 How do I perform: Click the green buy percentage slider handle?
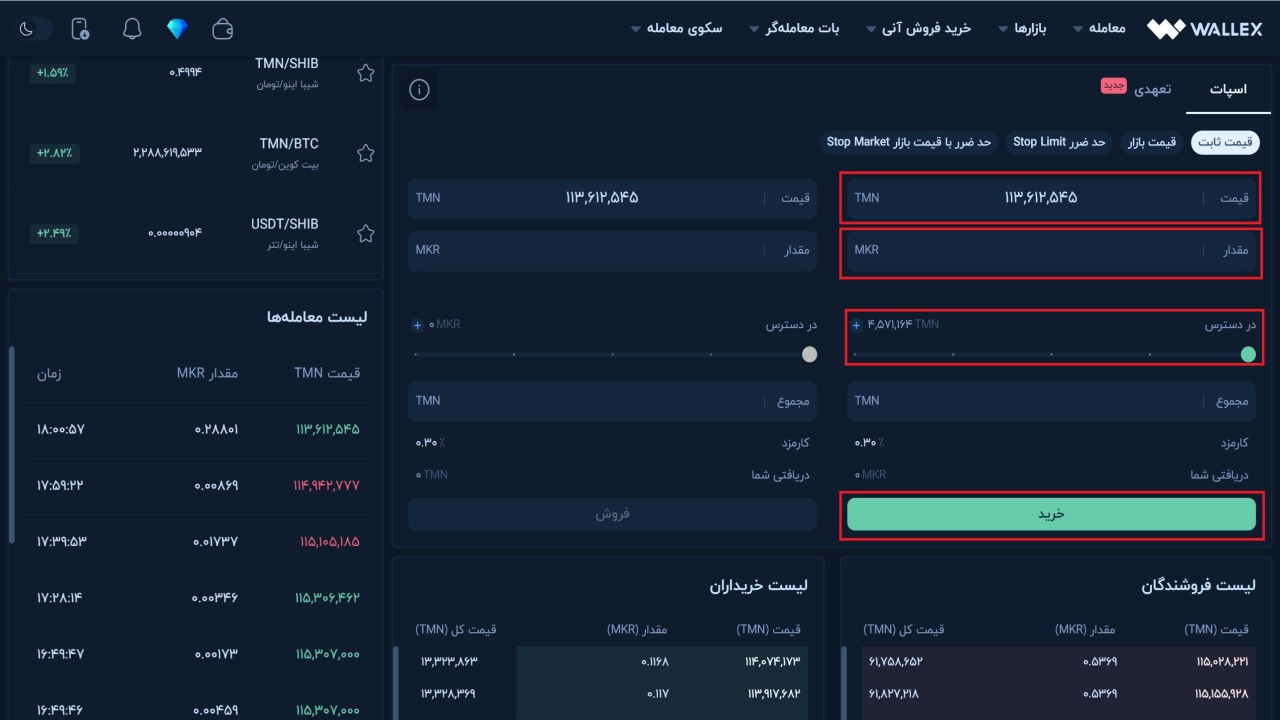pyautogui.click(x=1248, y=354)
